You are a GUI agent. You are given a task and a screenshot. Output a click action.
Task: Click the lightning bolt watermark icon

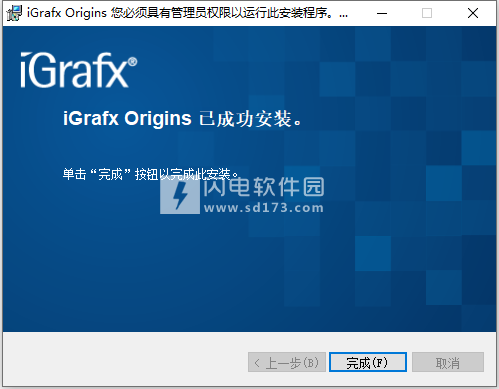coord(180,197)
